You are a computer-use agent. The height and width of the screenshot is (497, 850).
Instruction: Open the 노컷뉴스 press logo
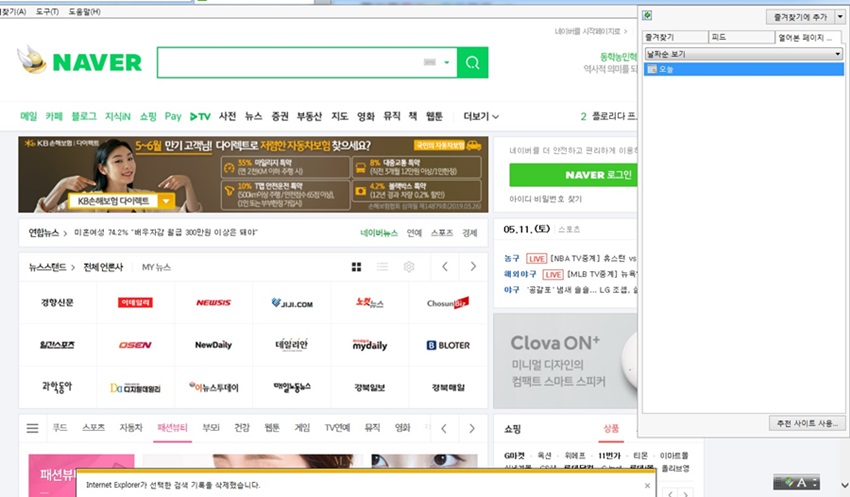(370, 302)
